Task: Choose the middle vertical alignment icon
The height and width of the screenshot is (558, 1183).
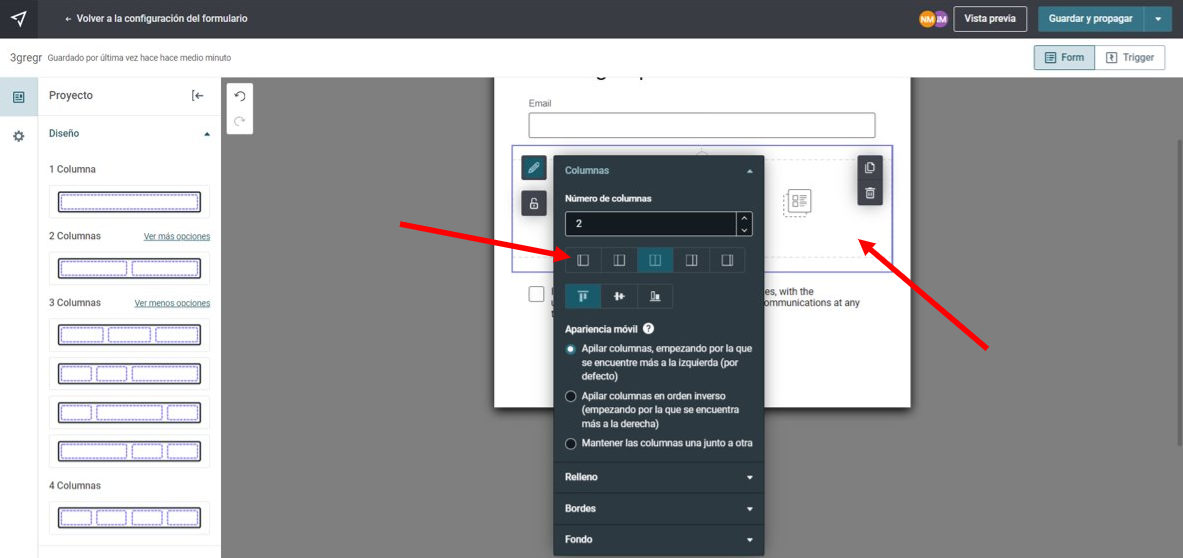Action: coord(619,296)
